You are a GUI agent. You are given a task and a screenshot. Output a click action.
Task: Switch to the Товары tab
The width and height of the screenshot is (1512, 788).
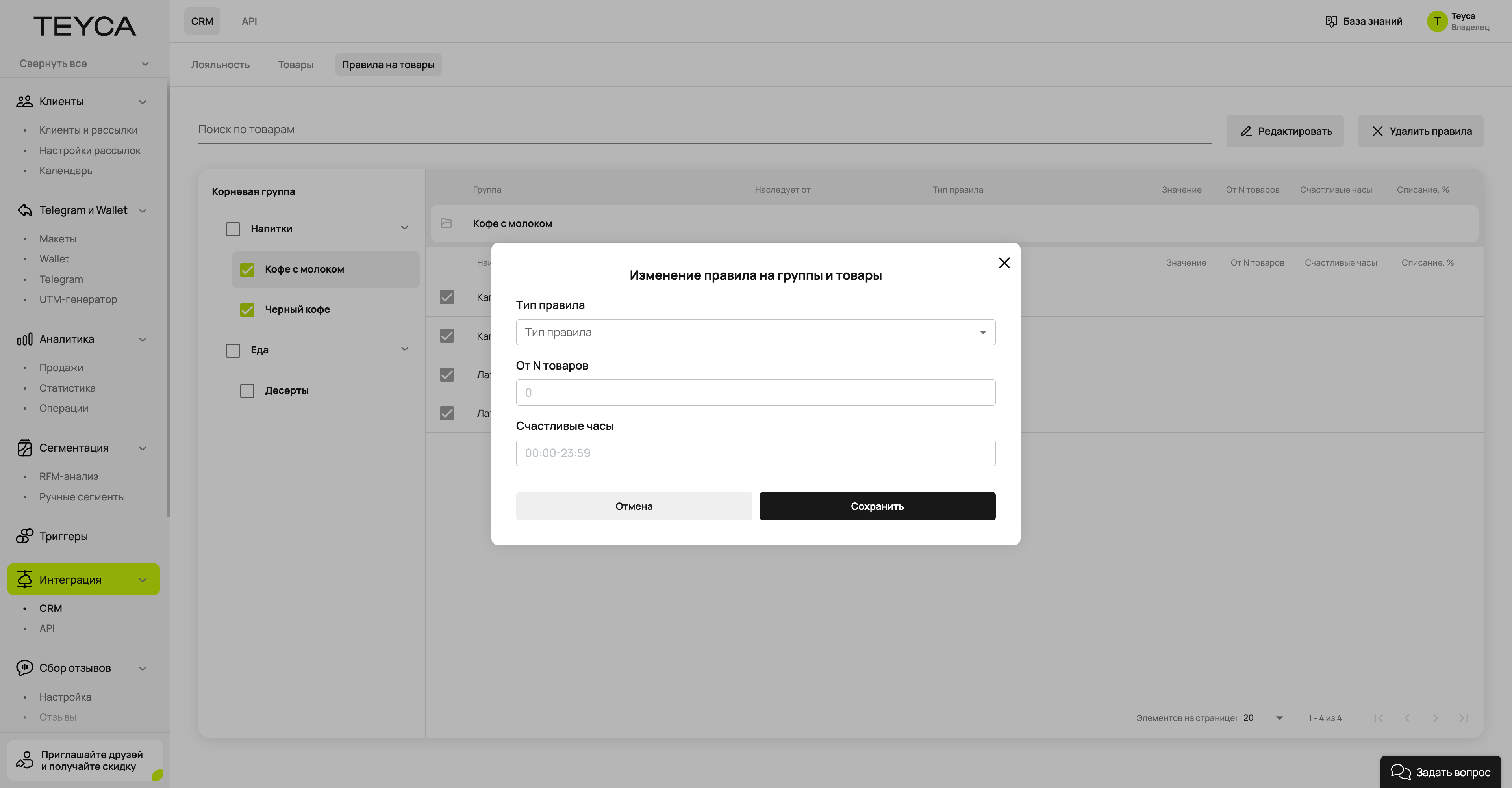(295, 65)
